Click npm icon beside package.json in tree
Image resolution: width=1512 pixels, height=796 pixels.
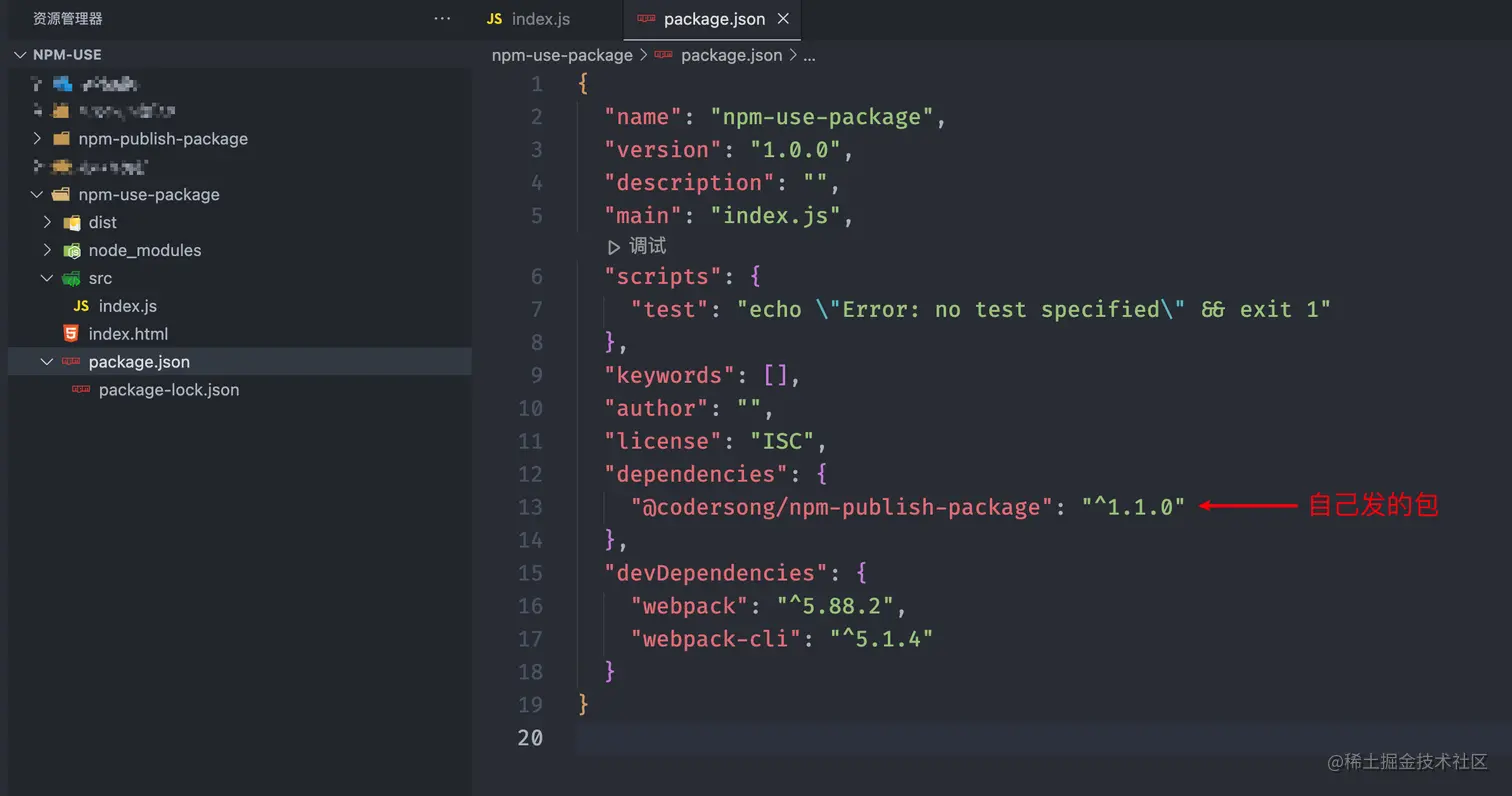[x=71, y=362]
